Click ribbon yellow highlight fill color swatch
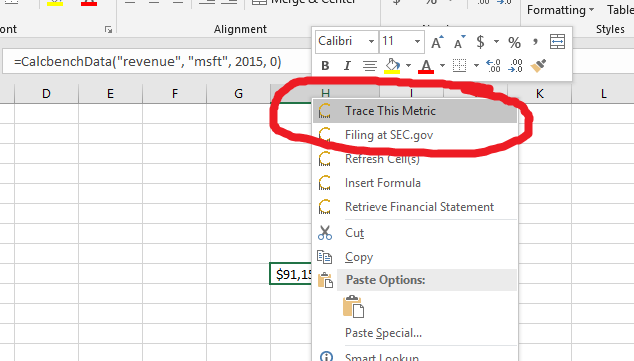 coord(55,3)
